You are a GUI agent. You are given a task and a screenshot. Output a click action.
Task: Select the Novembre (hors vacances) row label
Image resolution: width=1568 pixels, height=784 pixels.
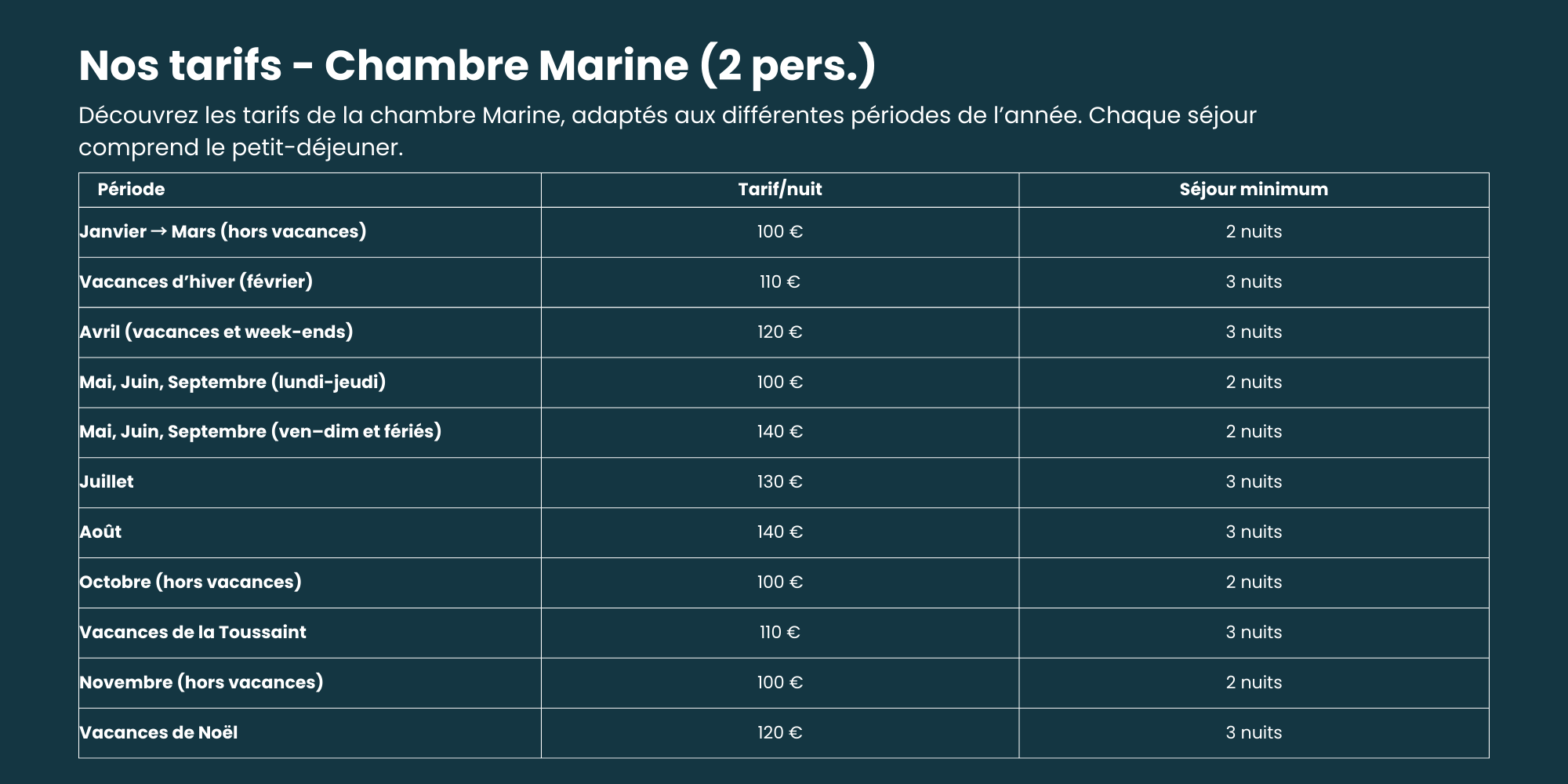coord(201,682)
